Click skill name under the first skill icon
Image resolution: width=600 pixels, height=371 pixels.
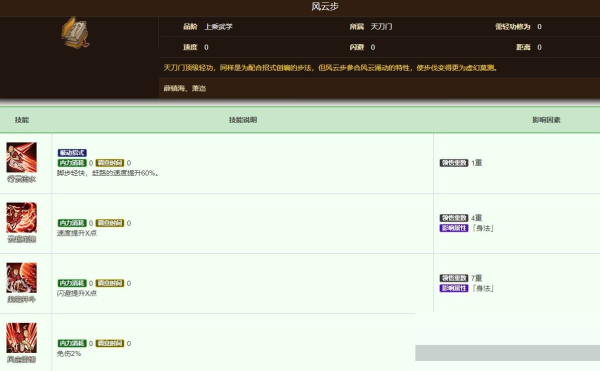tap(21, 179)
